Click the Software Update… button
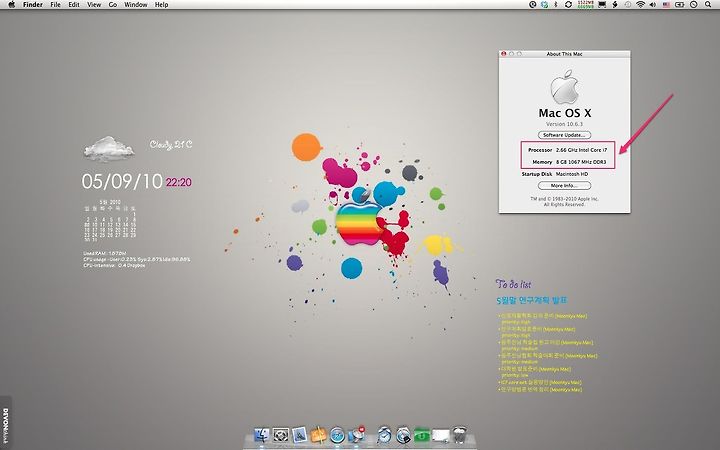This screenshot has height=450, width=720. [x=564, y=135]
